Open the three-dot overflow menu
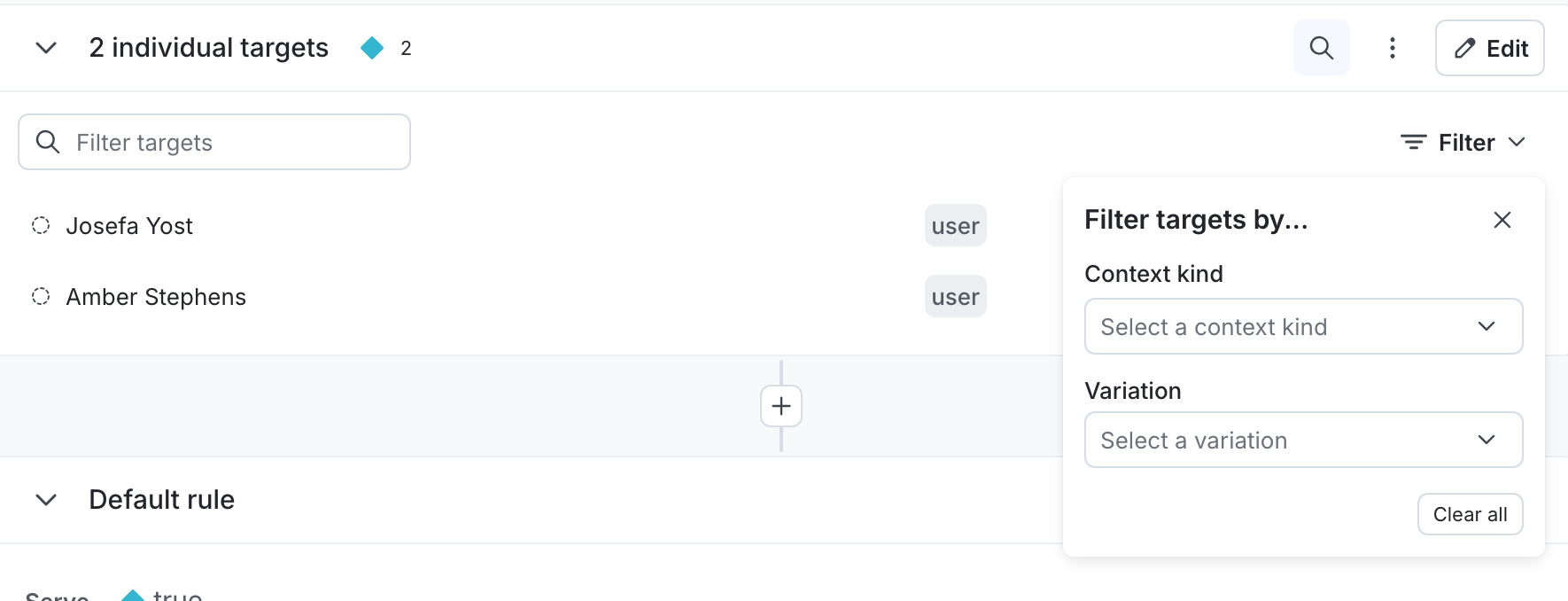Screen dimensions: 1568x601 pyautogui.click(x=1392, y=48)
